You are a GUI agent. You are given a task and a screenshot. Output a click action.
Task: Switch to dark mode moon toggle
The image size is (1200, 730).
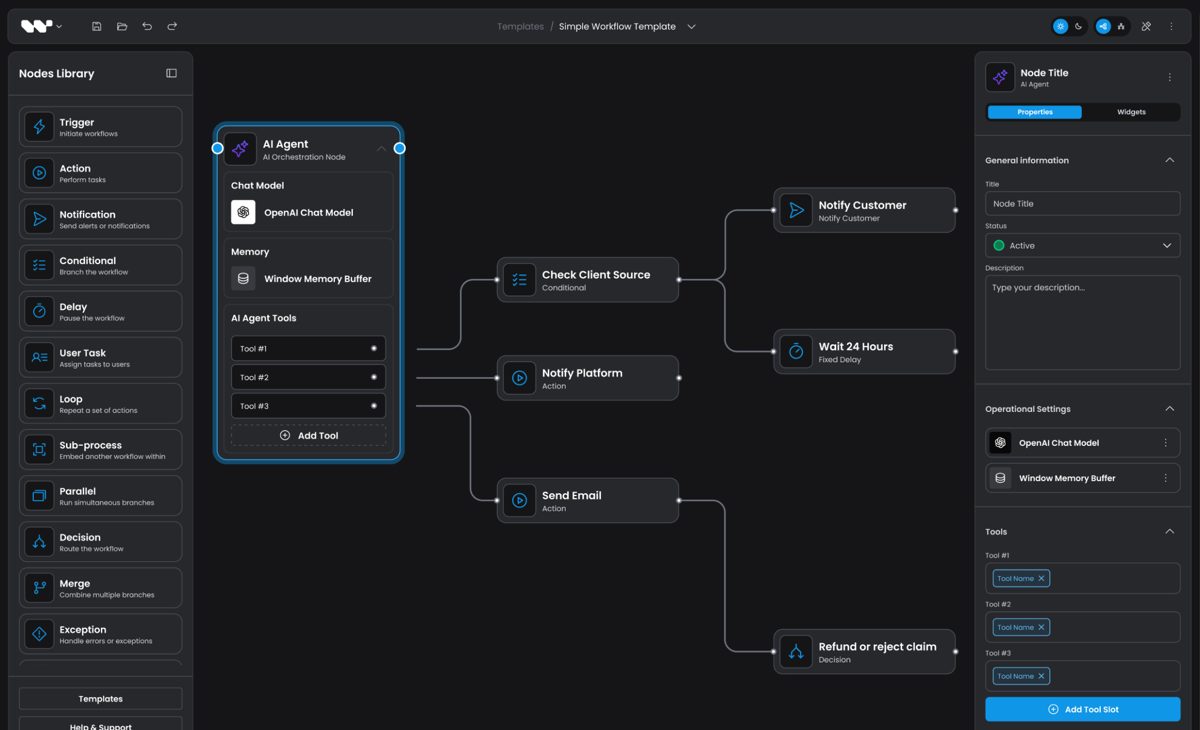click(1078, 27)
